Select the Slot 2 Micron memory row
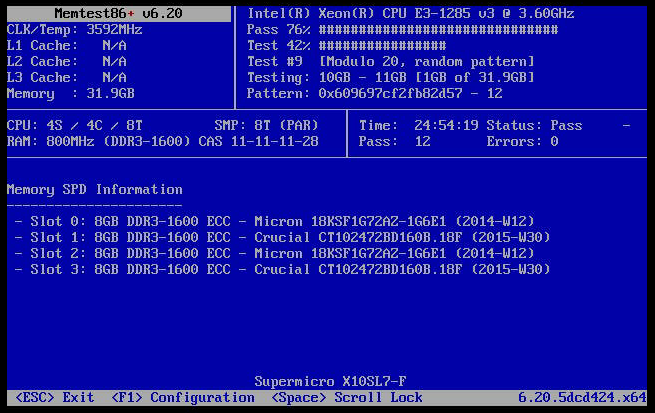 click(x=274, y=253)
